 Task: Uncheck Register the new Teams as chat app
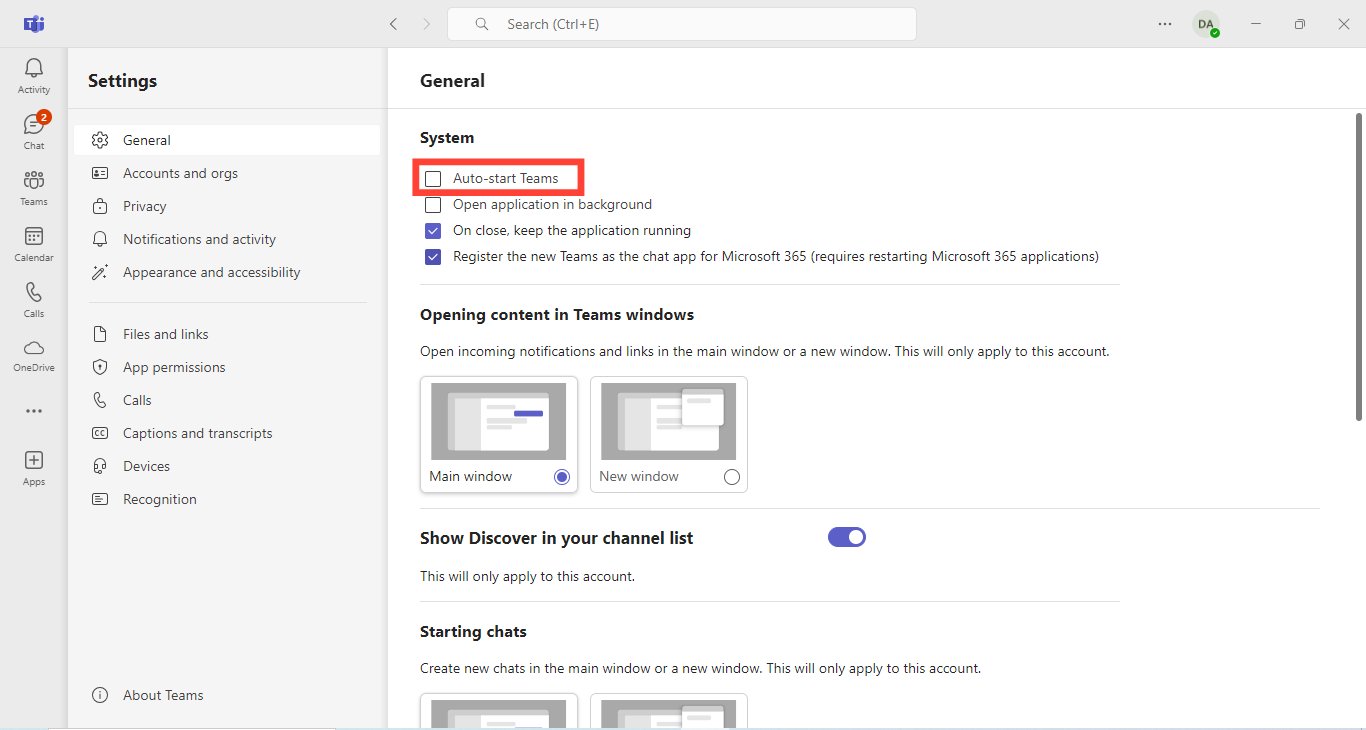[433, 256]
